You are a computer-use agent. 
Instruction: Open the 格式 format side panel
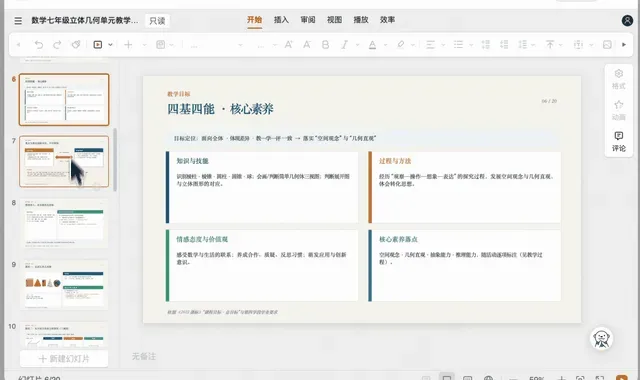618,79
